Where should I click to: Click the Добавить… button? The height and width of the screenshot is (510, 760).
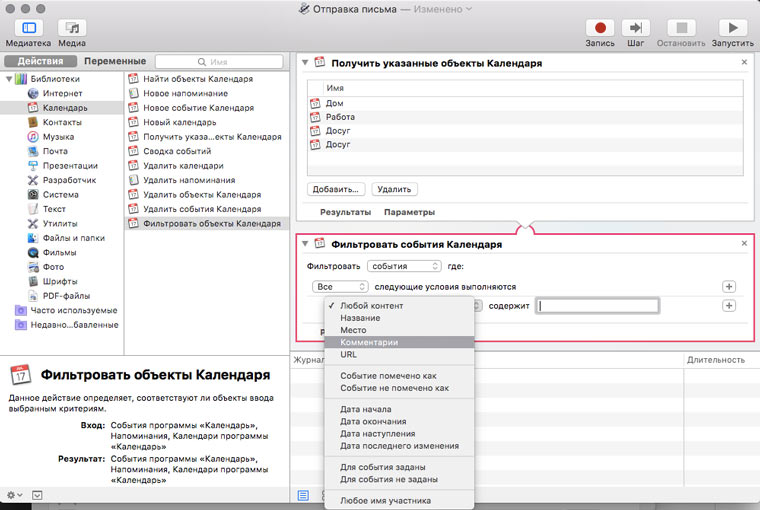pyautogui.click(x=336, y=188)
